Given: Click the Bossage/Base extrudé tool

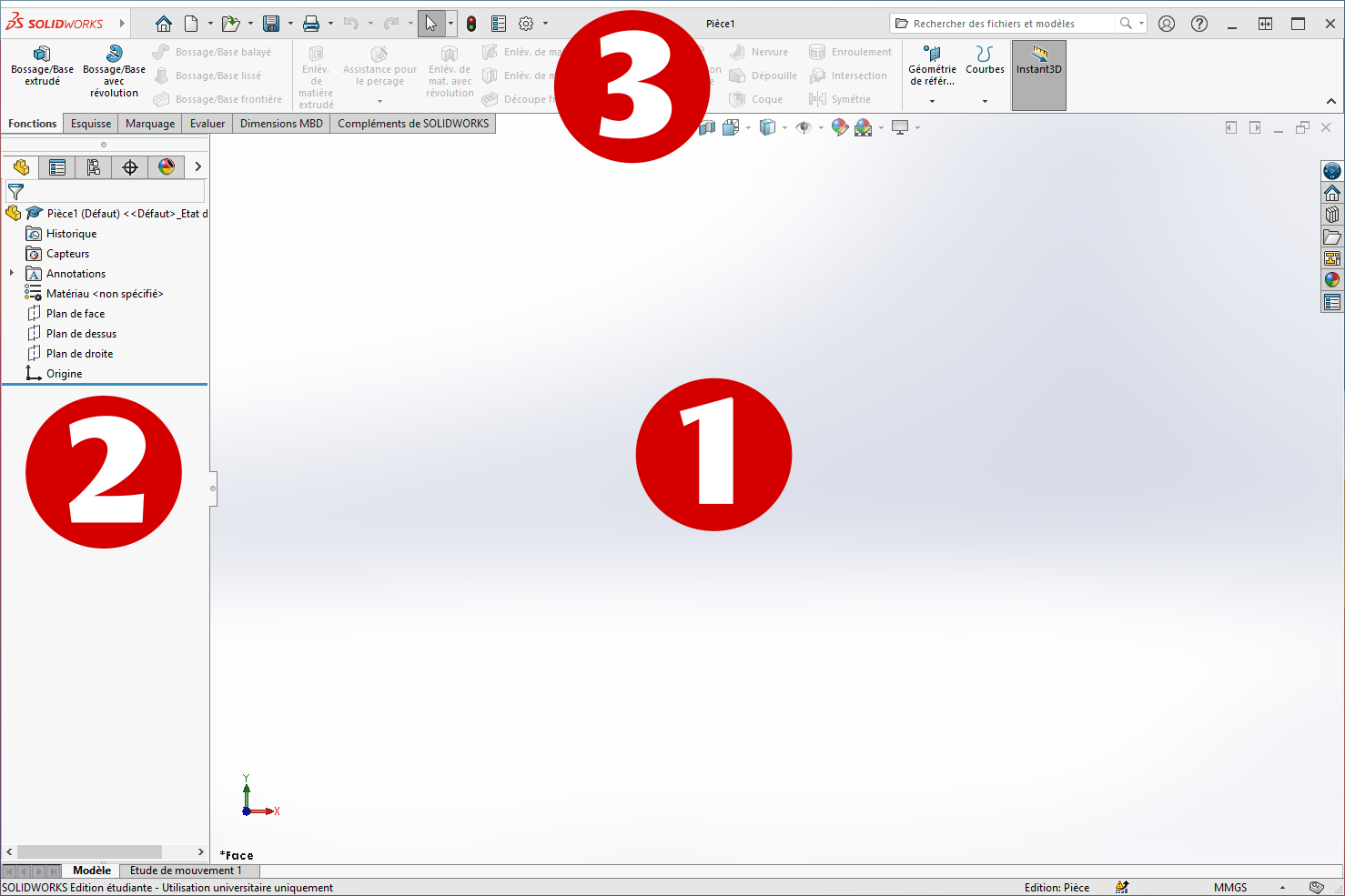Looking at the screenshot, I should (42, 65).
